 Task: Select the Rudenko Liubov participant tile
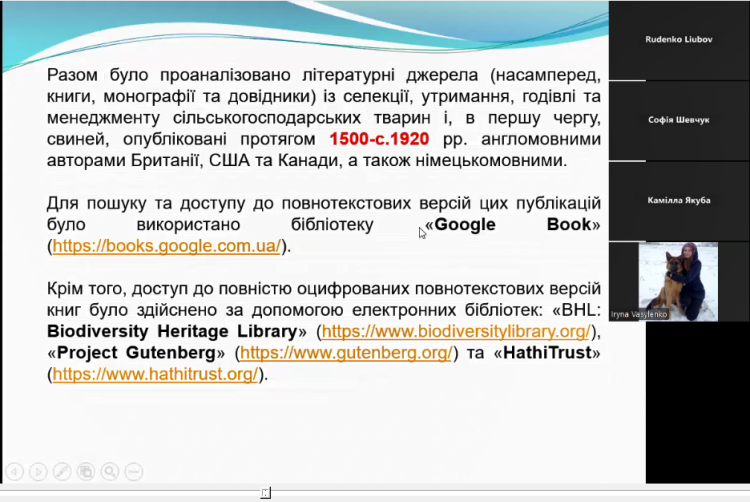(679, 40)
